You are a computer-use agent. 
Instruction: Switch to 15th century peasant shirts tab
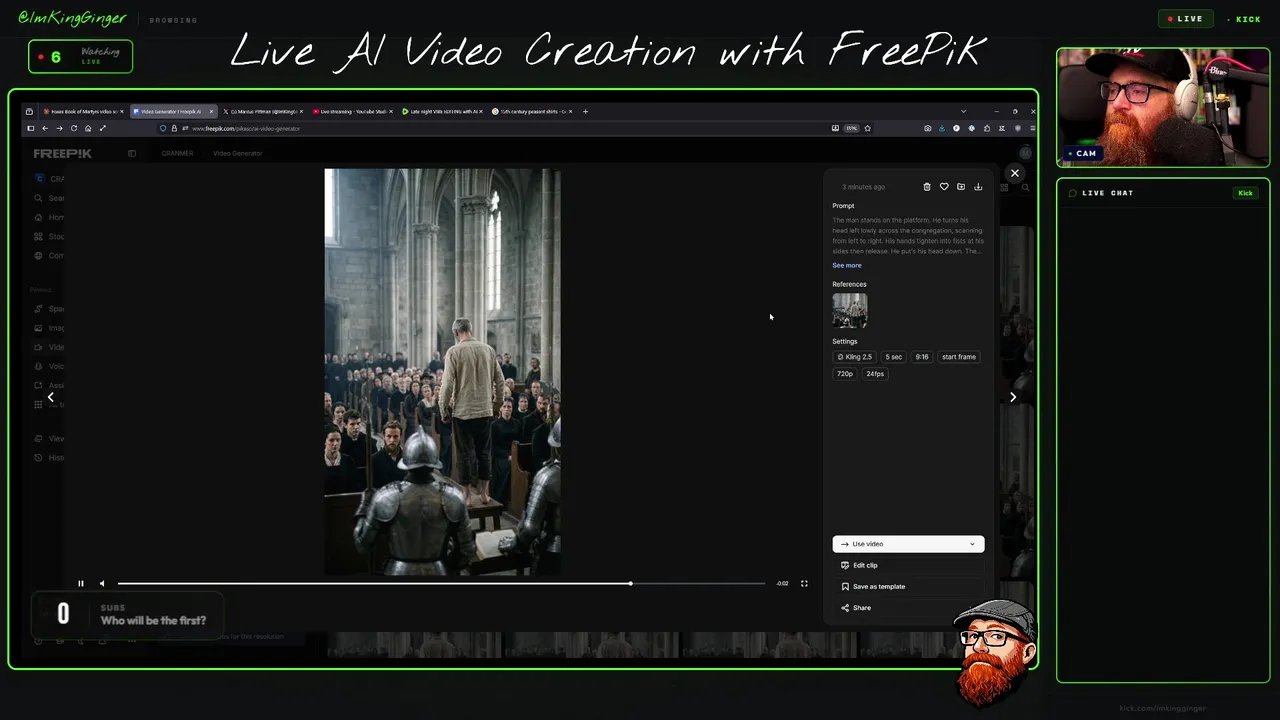pos(533,111)
